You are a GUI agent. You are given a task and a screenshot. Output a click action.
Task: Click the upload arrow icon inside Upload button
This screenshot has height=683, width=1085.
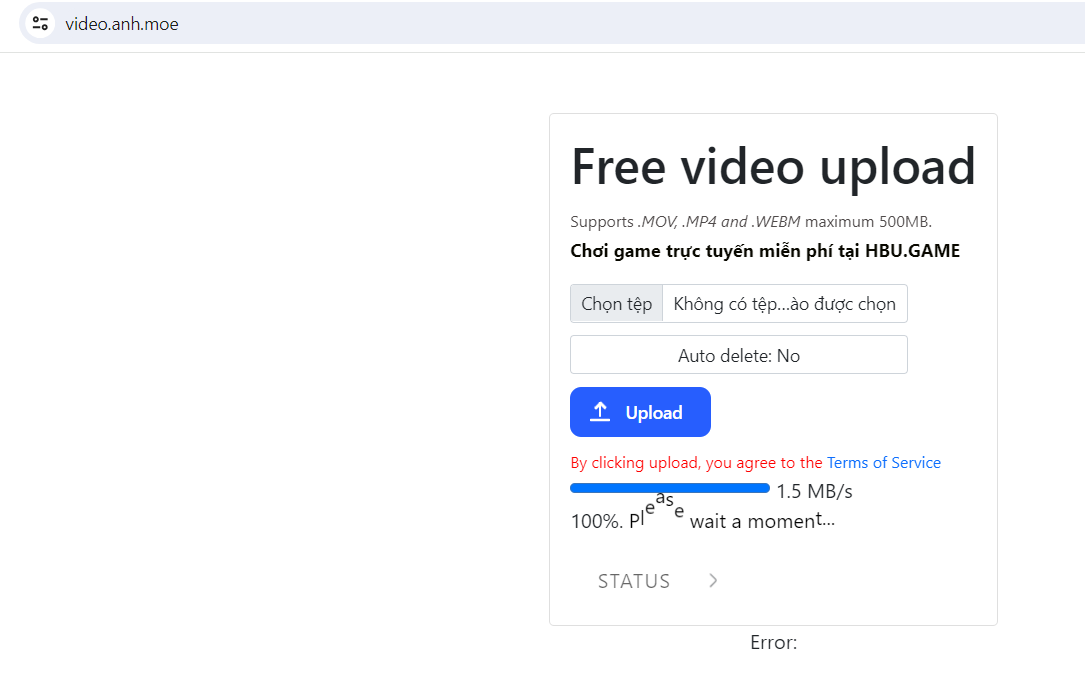pyautogui.click(x=600, y=412)
